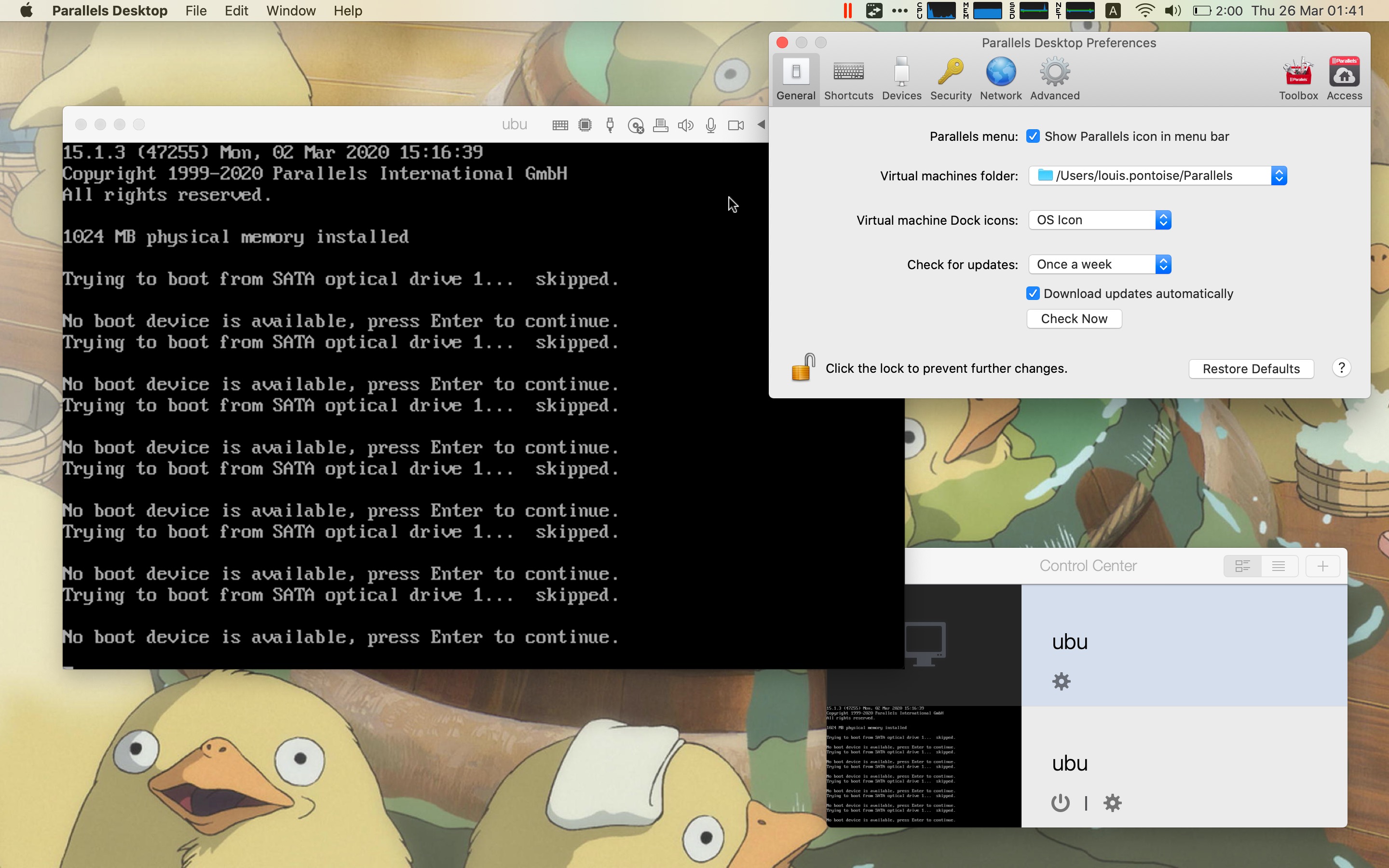Open the Virtual machine Dock icons dropdown
This screenshot has width=1389, height=868.
coord(1100,220)
